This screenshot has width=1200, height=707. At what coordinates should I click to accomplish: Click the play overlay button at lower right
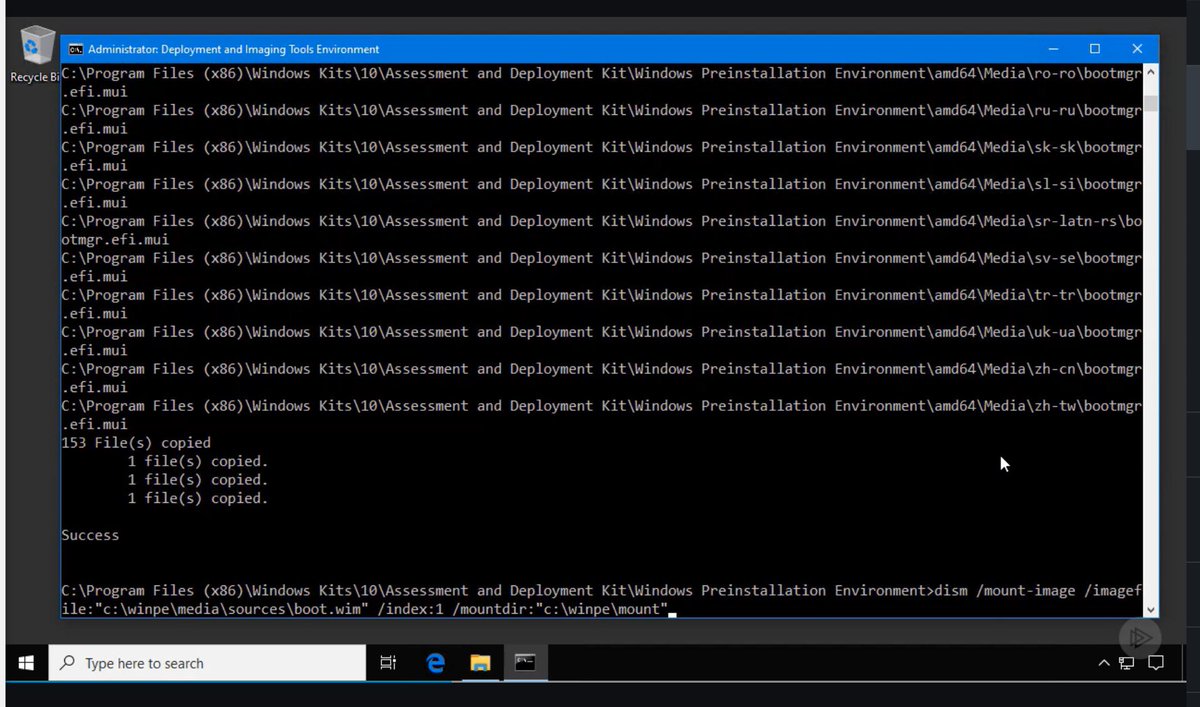coord(1139,637)
